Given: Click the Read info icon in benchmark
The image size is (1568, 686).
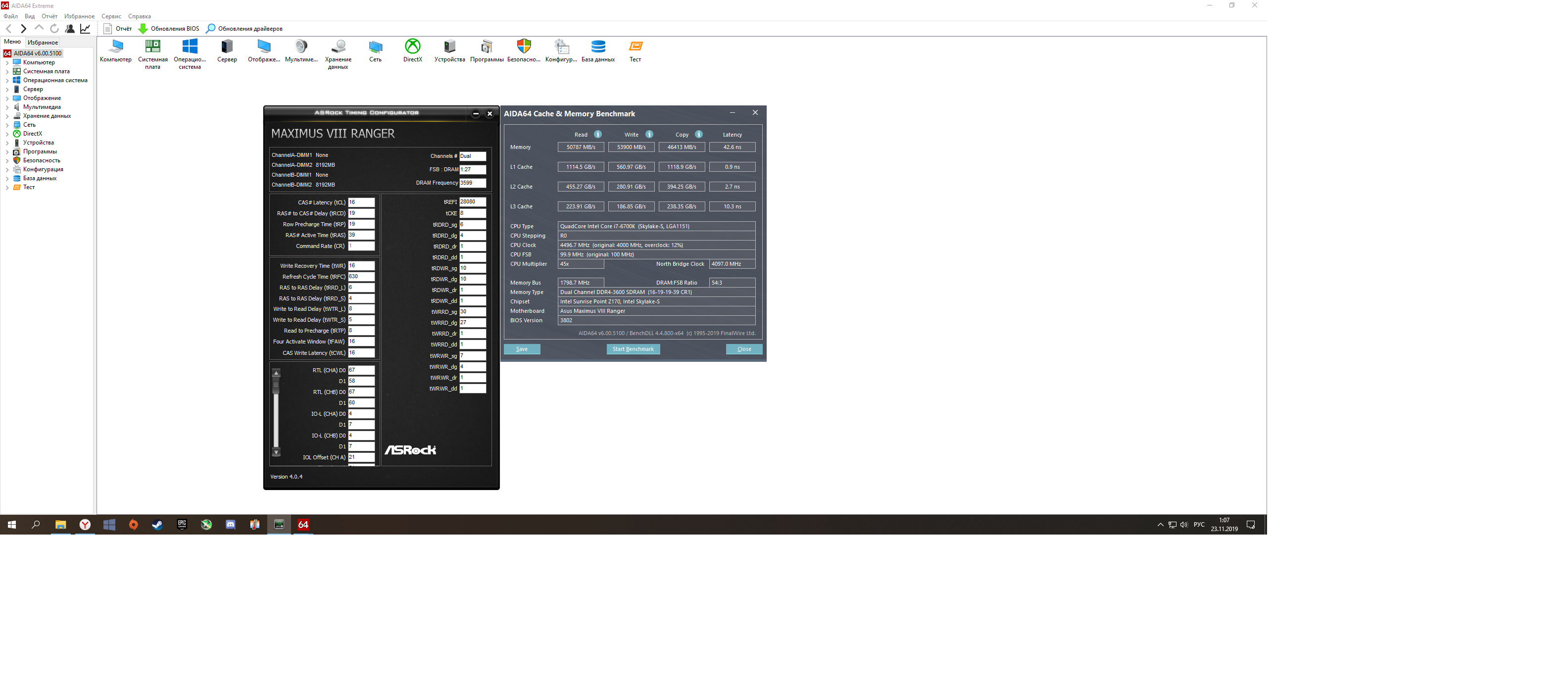Looking at the screenshot, I should [x=598, y=135].
